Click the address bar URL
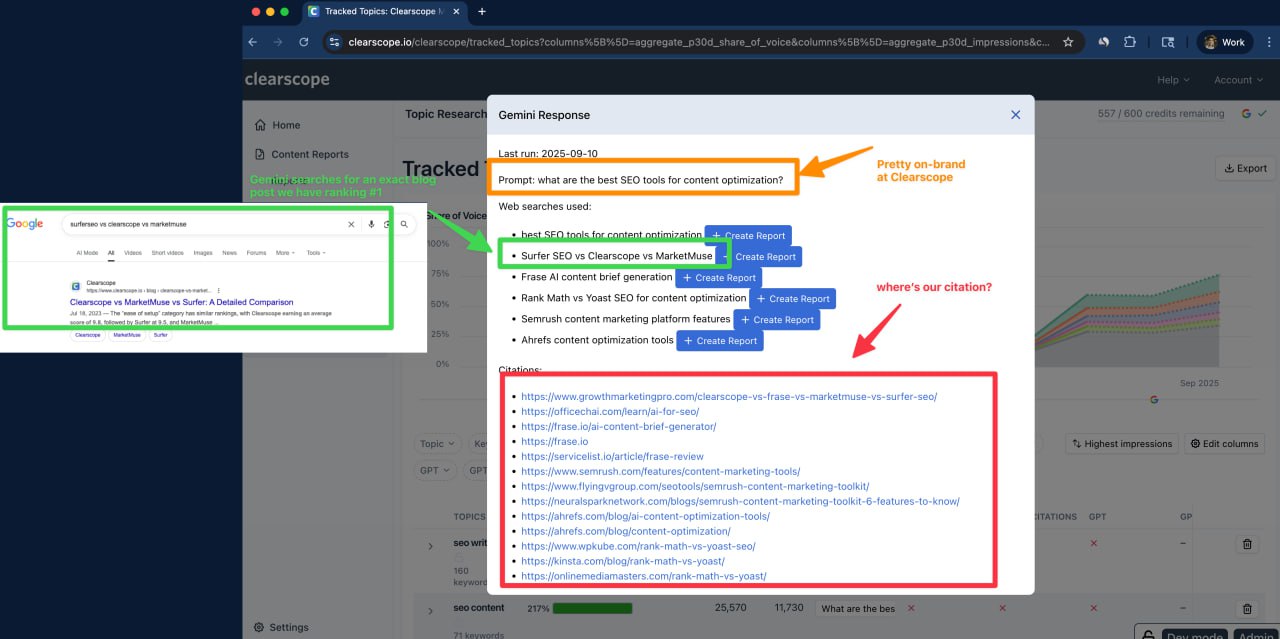This screenshot has height=639, width=1280. [x=699, y=42]
